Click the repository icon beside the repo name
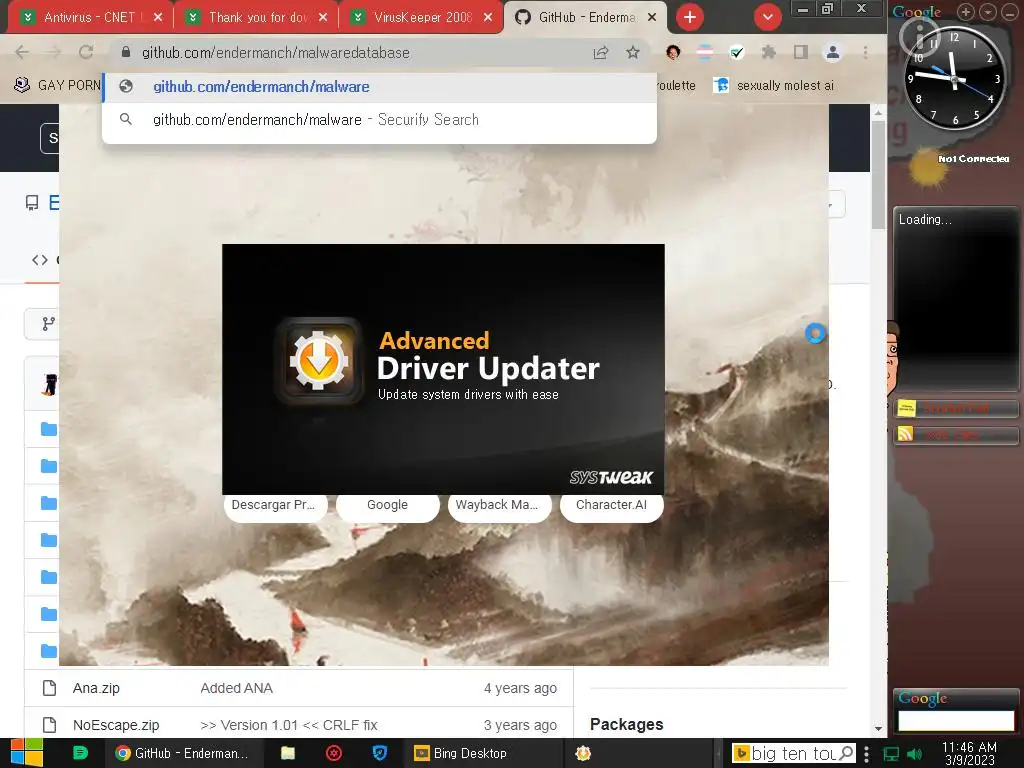Viewport: 1024px width, 768px height. (32, 203)
